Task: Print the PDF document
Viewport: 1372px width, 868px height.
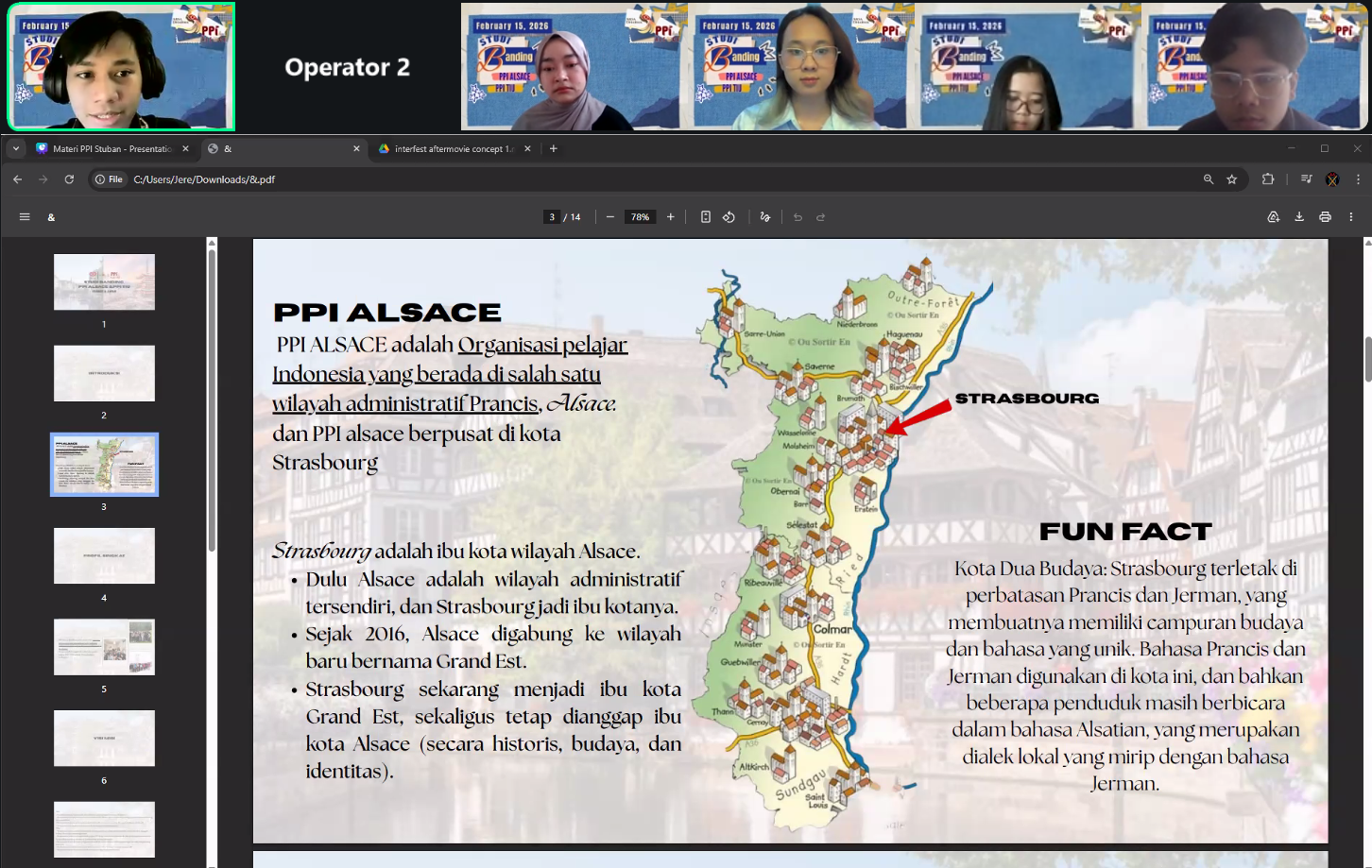Action: (x=1325, y=217)
